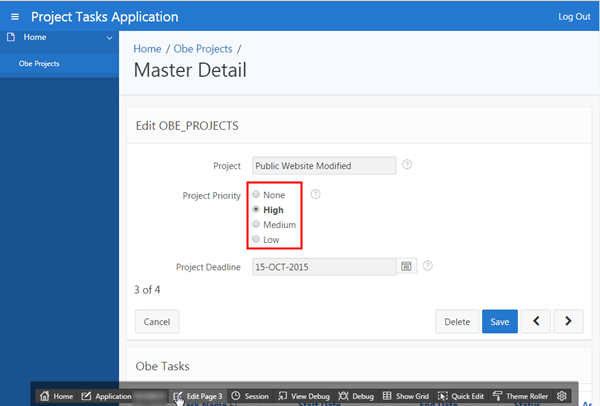
Task: Click the Save button
Action: point(498,321)
